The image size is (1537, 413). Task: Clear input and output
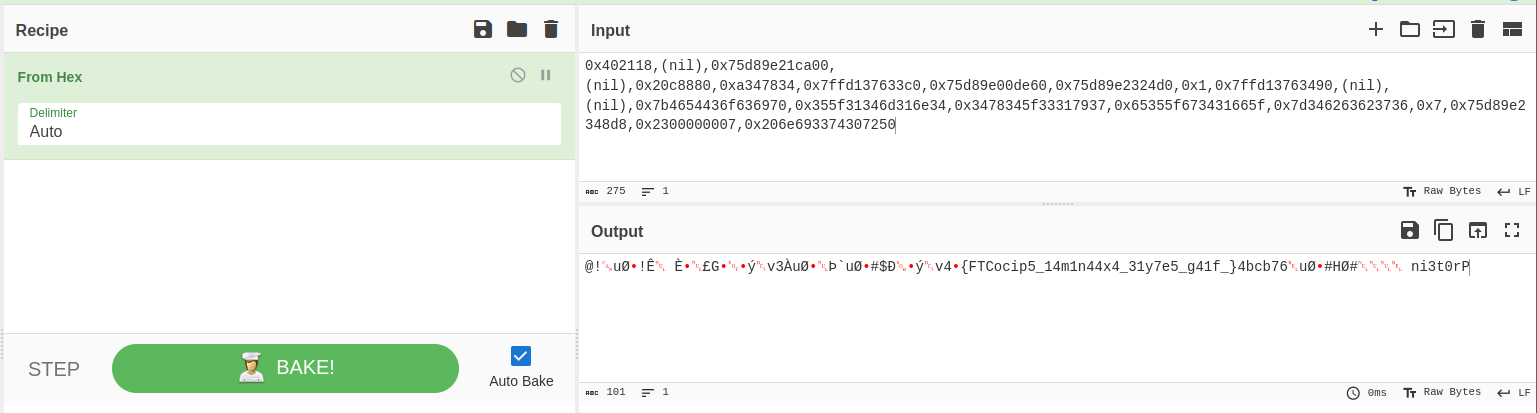tap(1478, 29)
